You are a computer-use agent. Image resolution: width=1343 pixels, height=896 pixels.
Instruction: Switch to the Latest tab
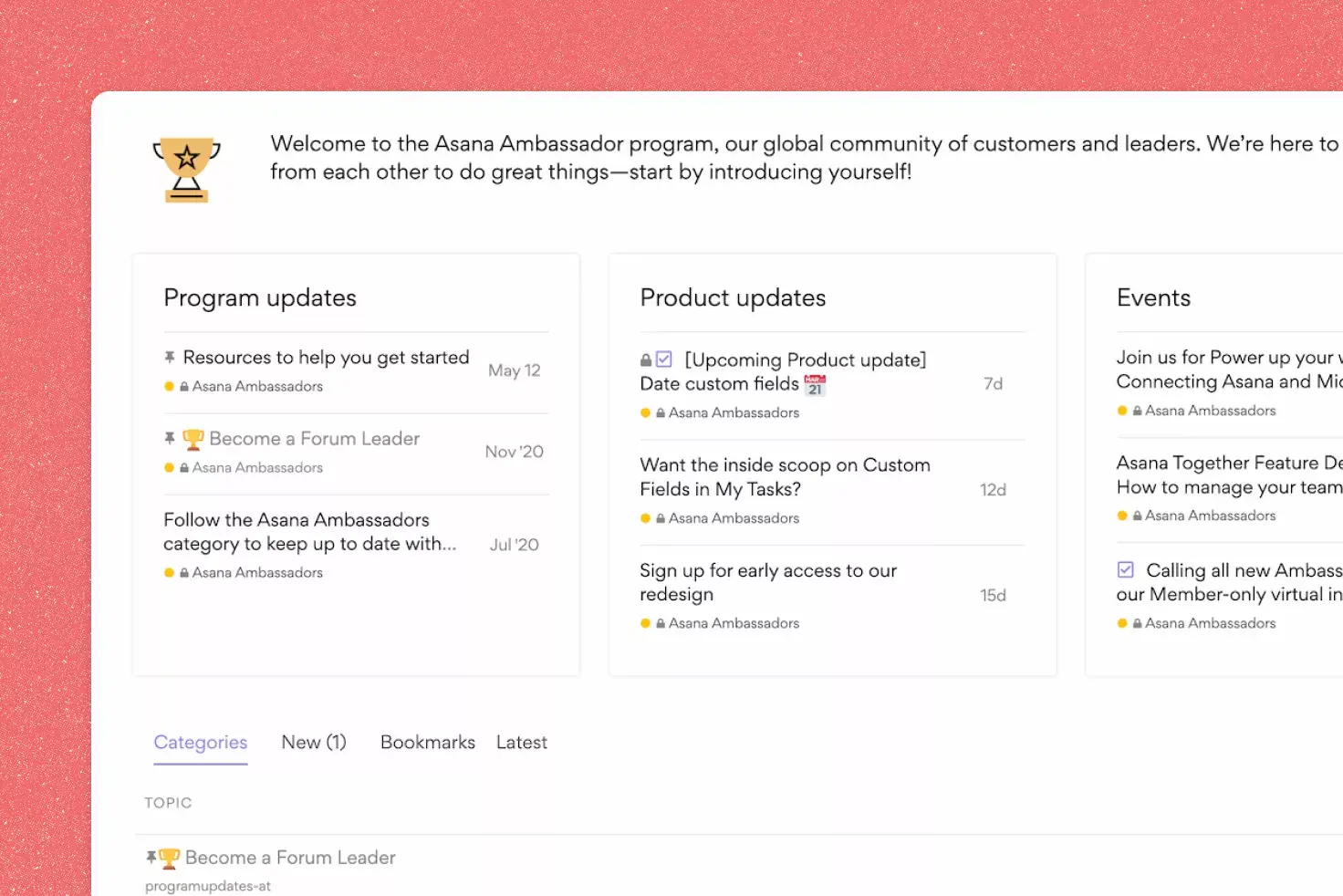coord(522,743)
